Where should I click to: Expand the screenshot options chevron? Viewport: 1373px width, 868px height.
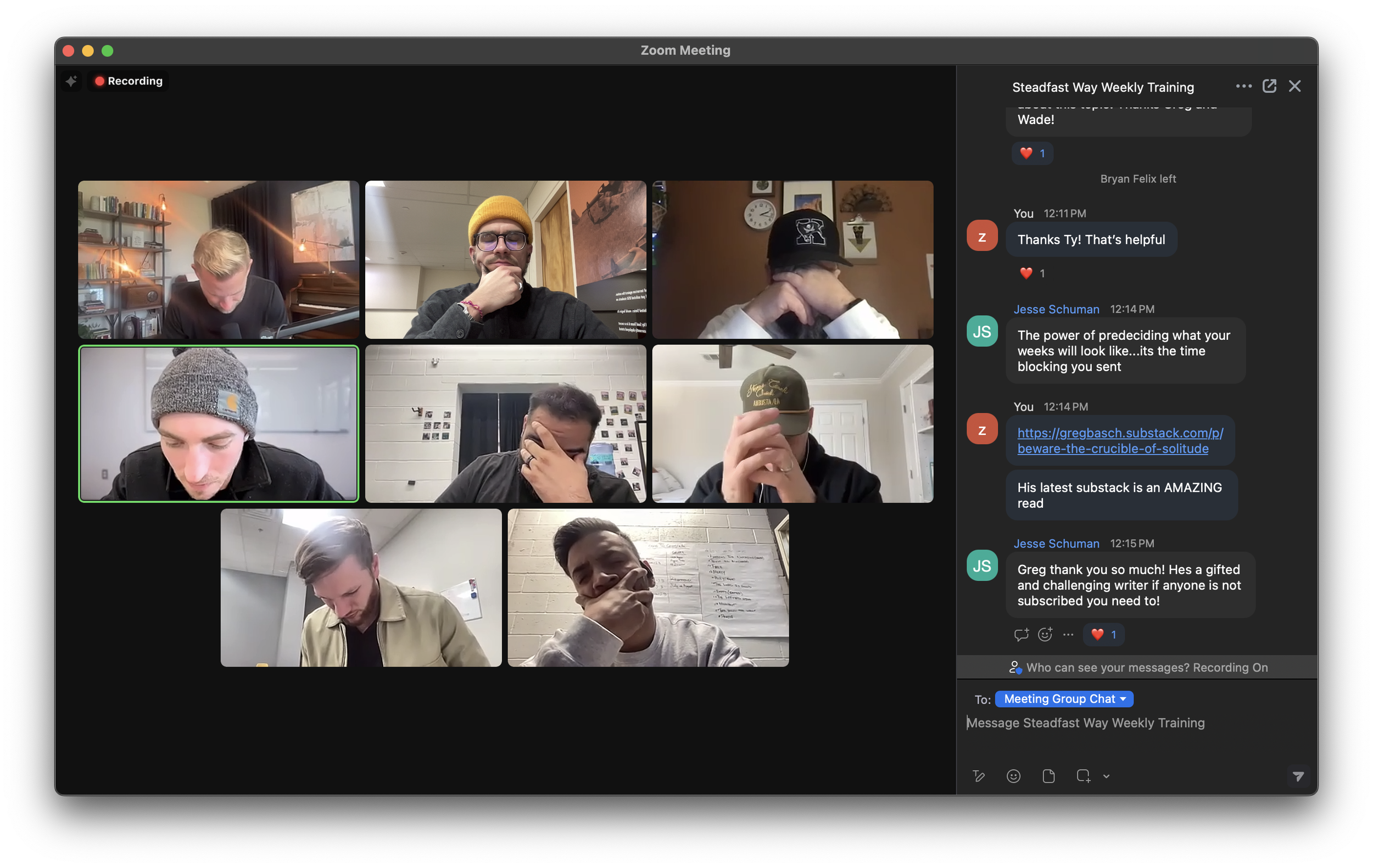click(1106, 776)
